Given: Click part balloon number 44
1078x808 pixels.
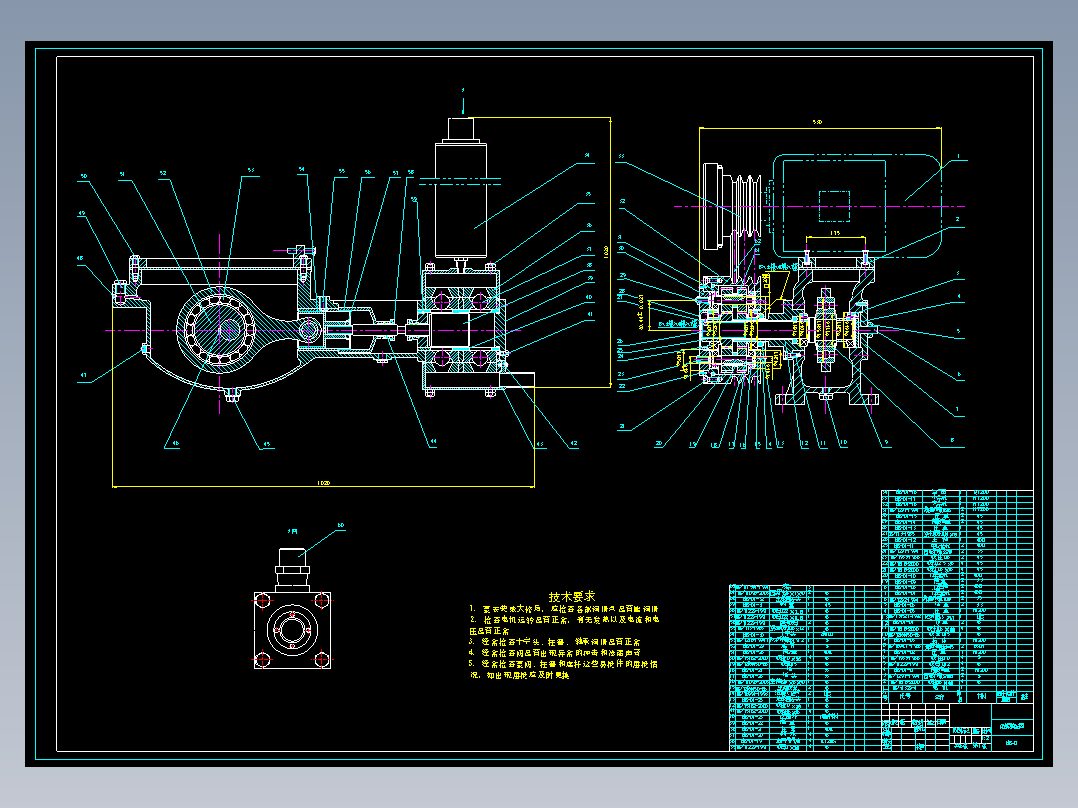Looking at the screenshot, I should 433,442.
